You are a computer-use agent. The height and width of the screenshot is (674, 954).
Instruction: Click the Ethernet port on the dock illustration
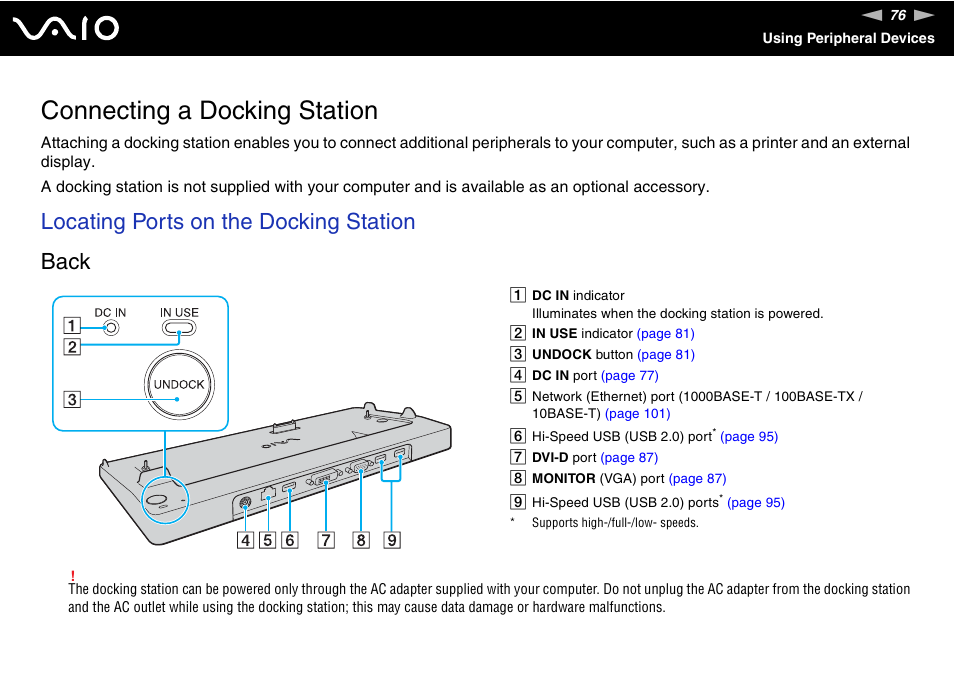(x=268, y=493)
